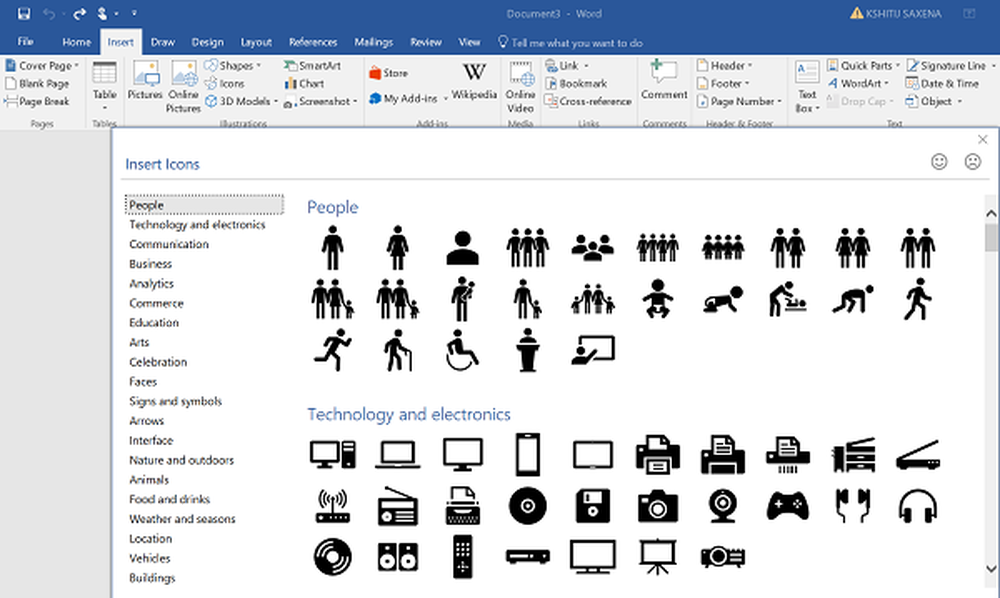The width and height of the screenshot is (1000, 598).
Task: Open the File menu
Action: pos(26,42)
